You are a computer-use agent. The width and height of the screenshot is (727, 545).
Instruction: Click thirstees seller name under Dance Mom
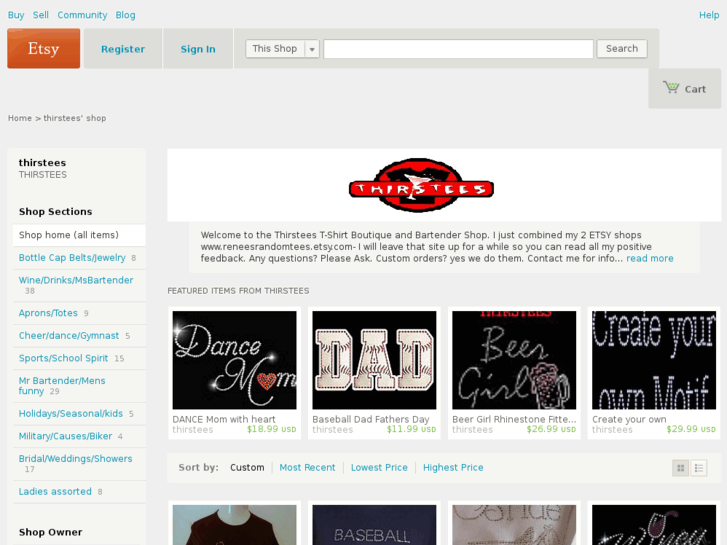(193, 430)
